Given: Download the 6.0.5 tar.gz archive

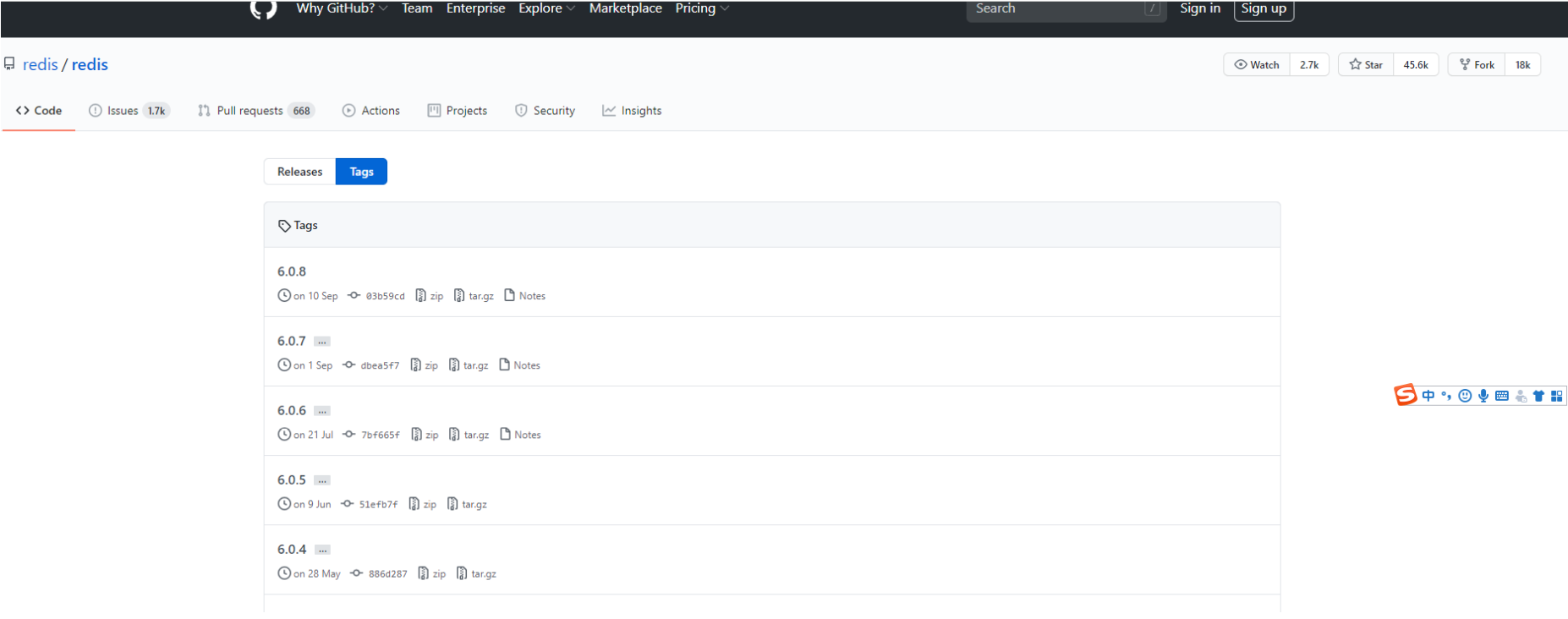Looking at the screenshot, I should [468, 504].
